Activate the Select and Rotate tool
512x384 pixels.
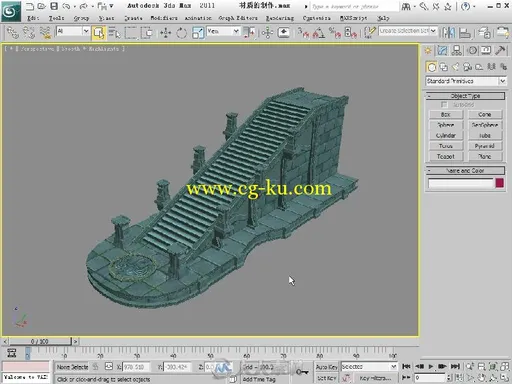(181, 33)
